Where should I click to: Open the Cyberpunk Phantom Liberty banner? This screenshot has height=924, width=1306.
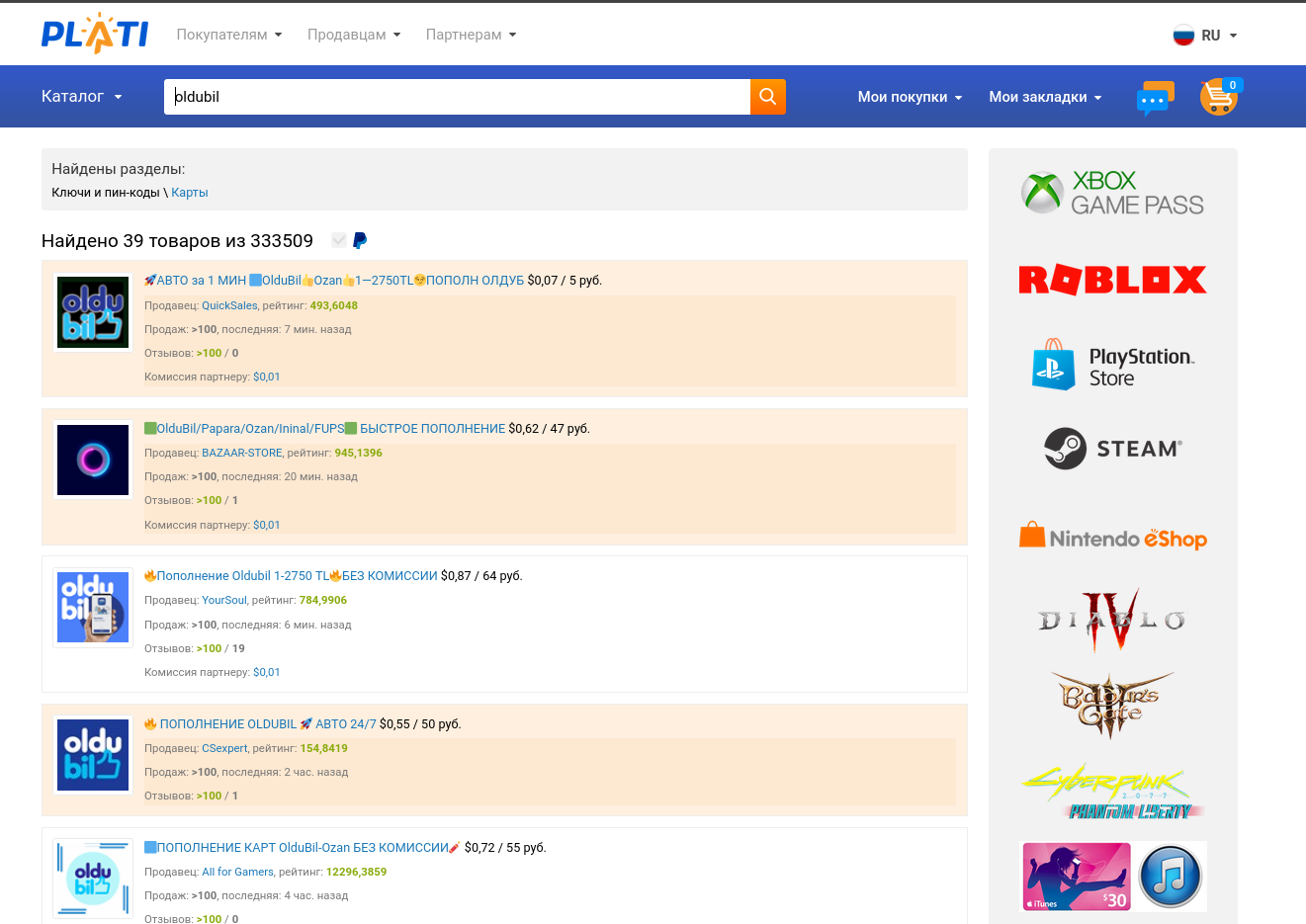[x=1113, y=791]
